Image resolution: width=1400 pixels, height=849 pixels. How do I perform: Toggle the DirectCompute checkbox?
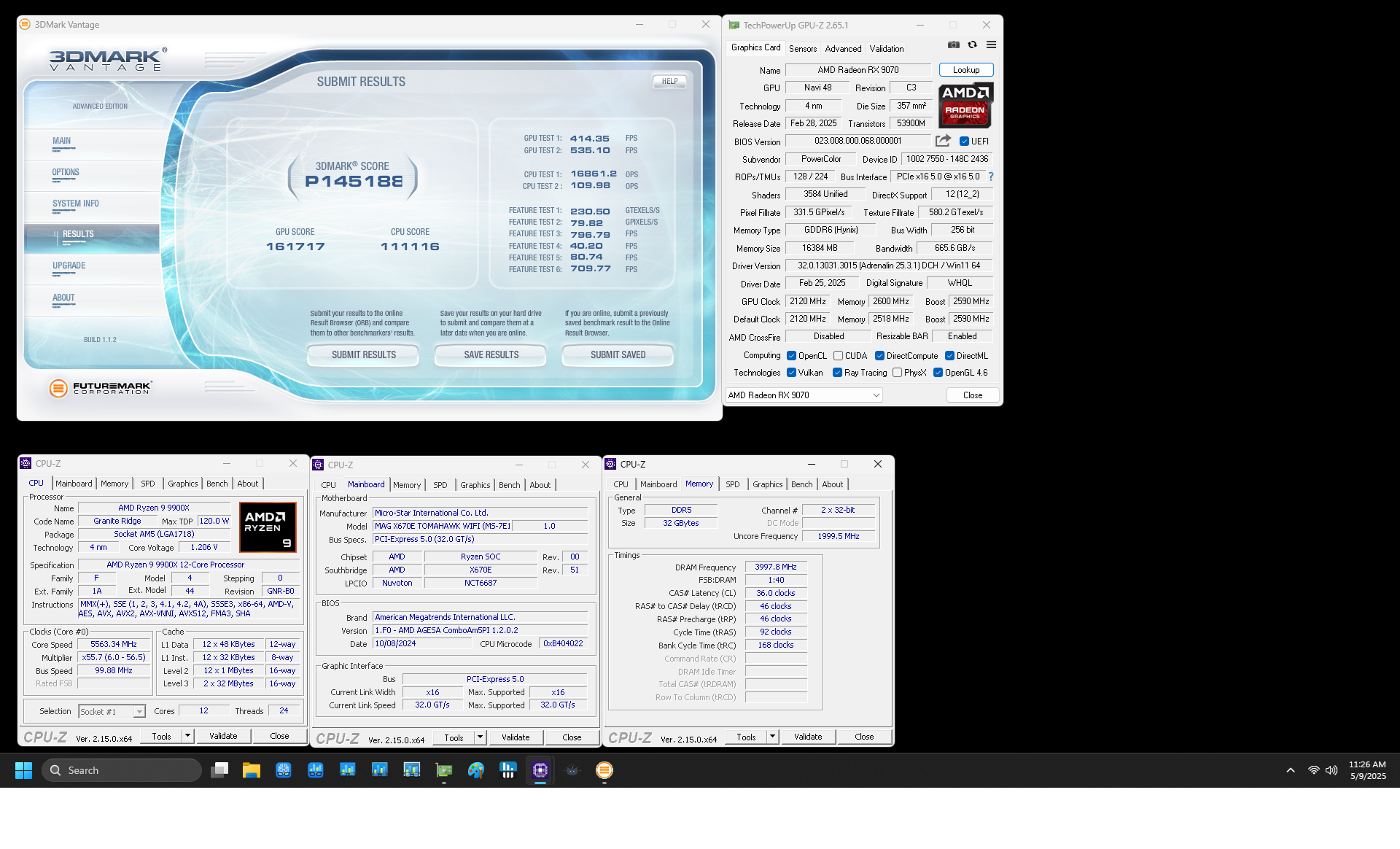click(879, 356)
